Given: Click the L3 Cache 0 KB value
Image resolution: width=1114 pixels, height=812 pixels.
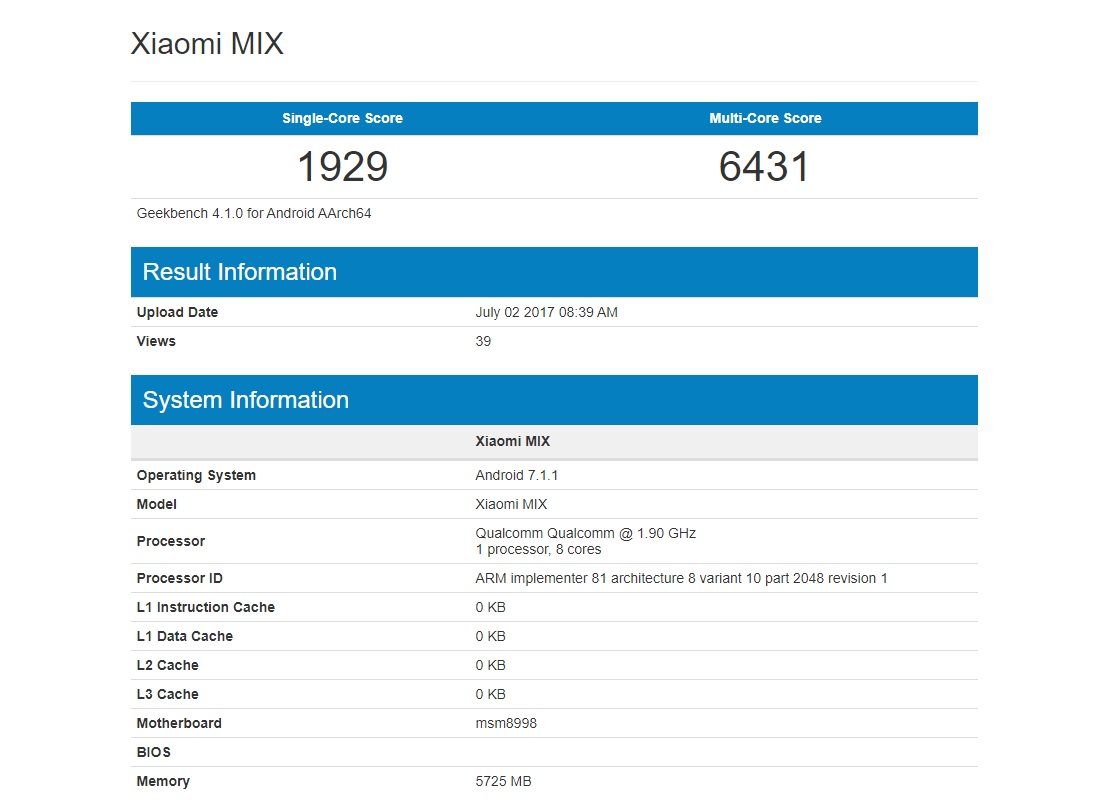Looking at the screenshot, I should (x=490, y=695).
